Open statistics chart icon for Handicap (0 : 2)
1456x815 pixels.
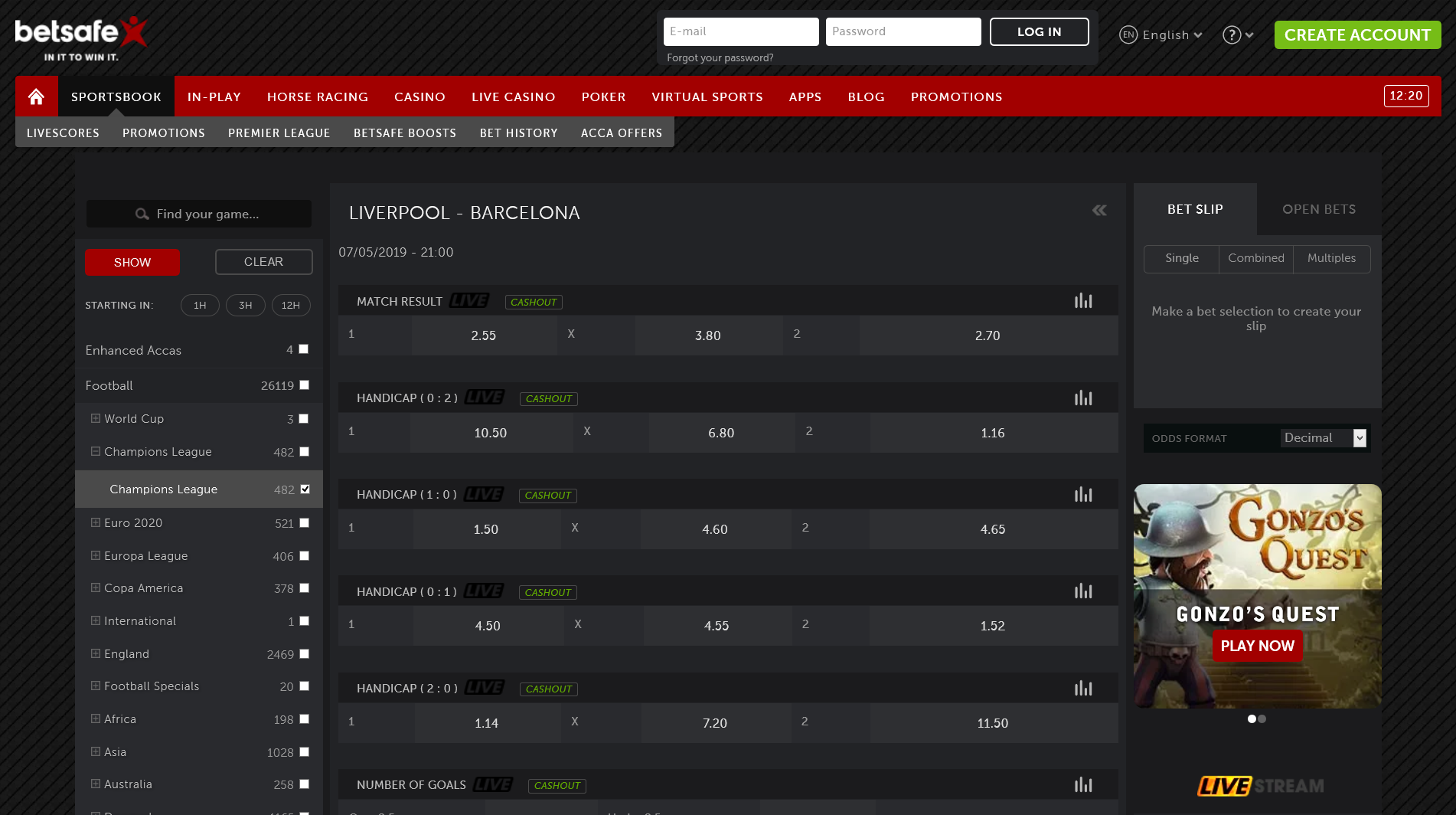point(1083,398)
